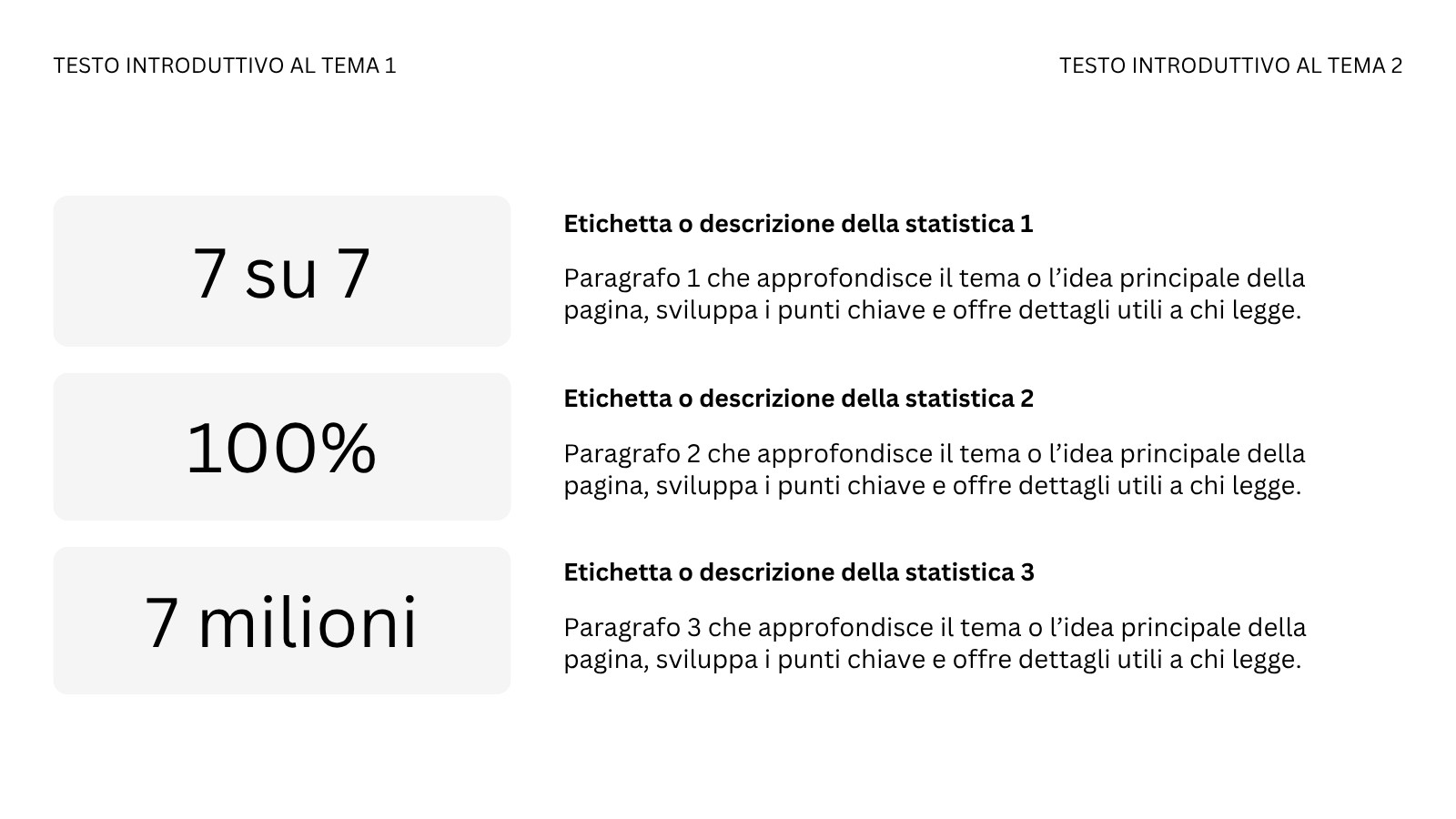Screen dimensions: 1456x819
Task: Select the '7 milioni' statistic box
Action: 282,621
